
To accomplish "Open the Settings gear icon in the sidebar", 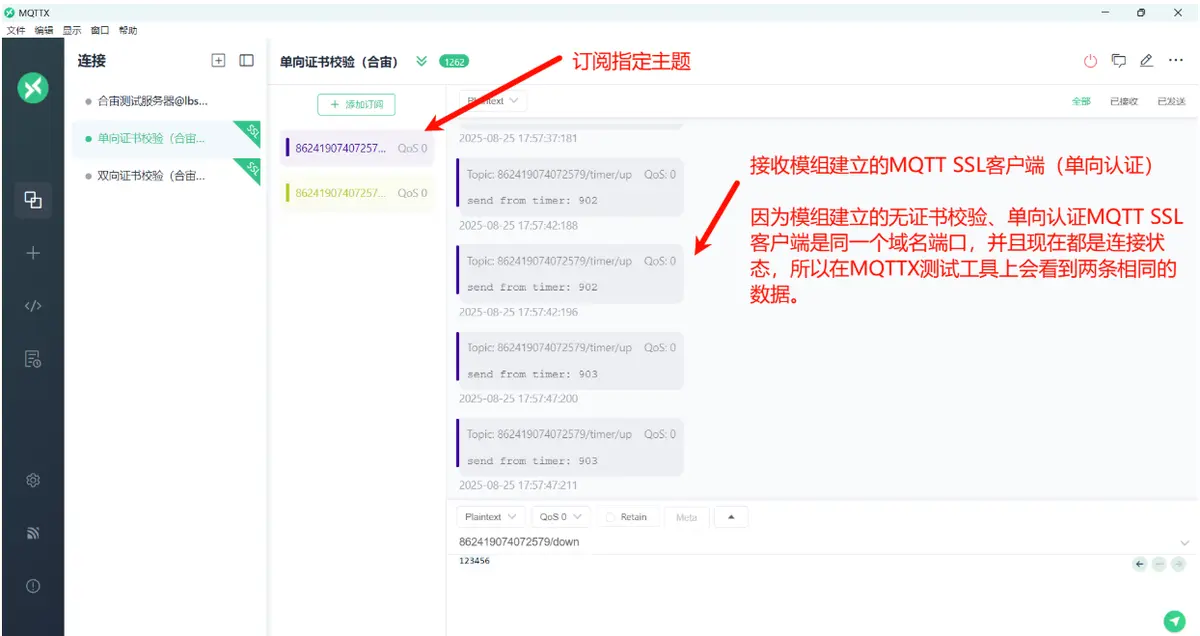I will point(33,481).
